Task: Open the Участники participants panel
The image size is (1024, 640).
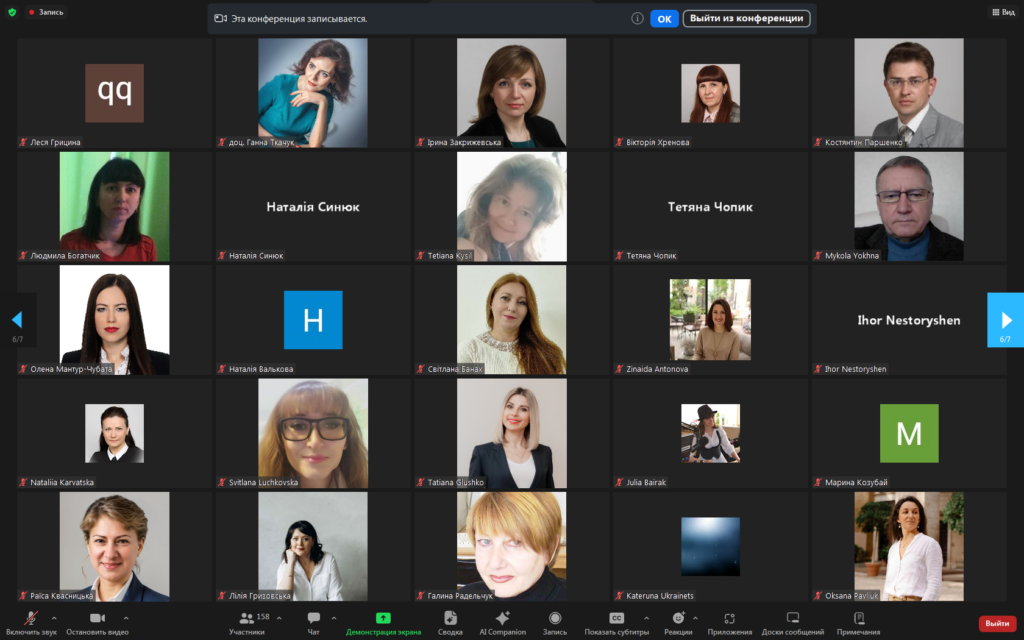Action: 246,619
